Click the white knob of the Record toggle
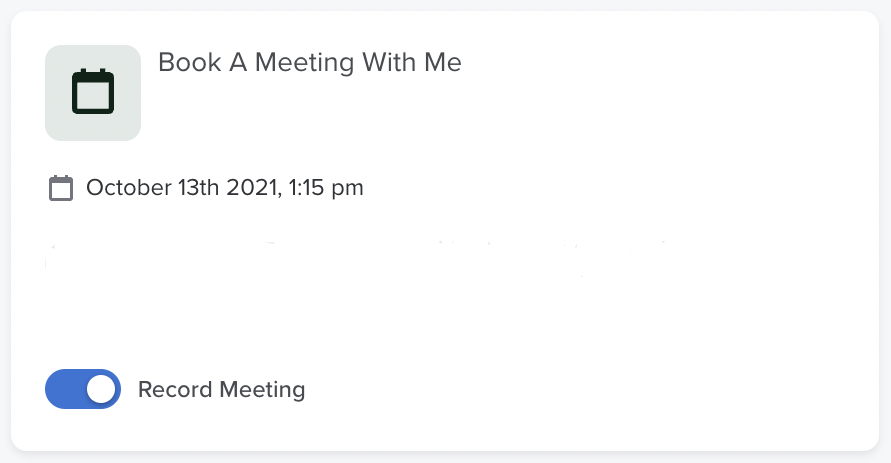The height and width of the screenshot is (463, 891). [x=101, y=389]
